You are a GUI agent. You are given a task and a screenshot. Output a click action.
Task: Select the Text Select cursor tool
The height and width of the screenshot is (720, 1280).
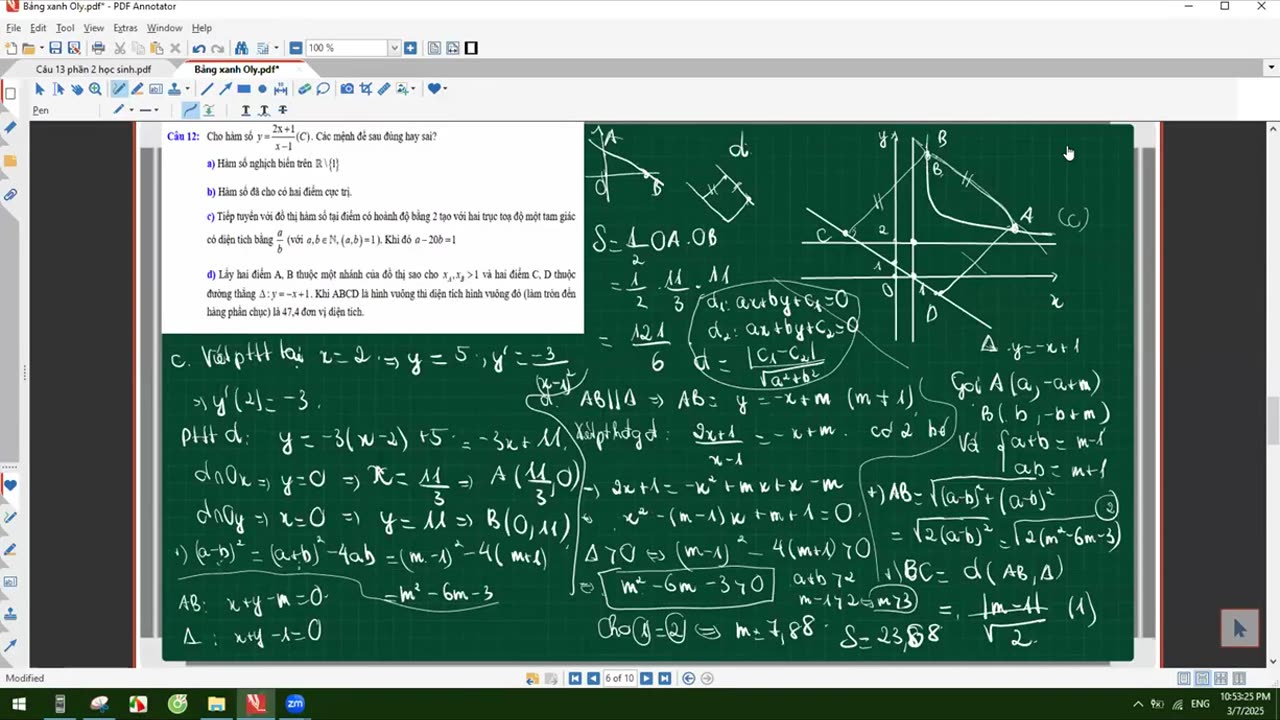tap(58, 89)
